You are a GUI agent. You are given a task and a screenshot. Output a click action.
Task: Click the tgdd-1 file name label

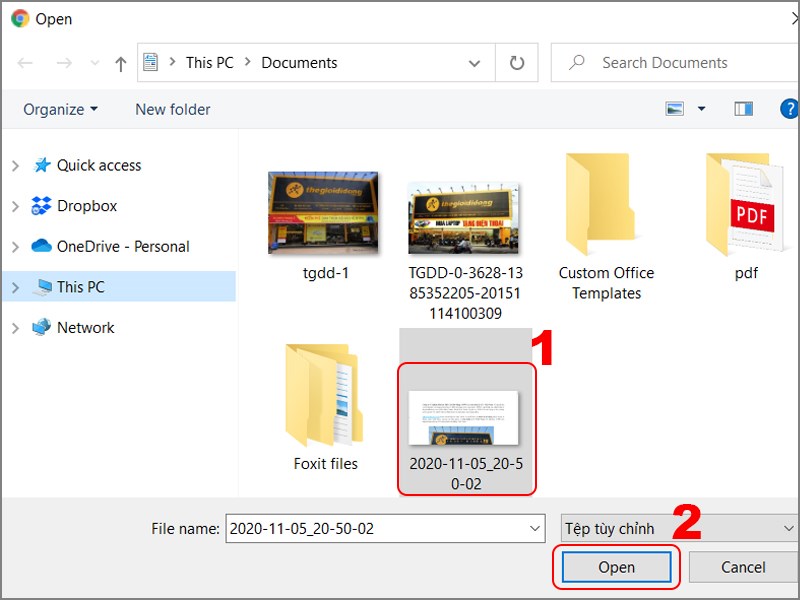(x=326, y=273)
